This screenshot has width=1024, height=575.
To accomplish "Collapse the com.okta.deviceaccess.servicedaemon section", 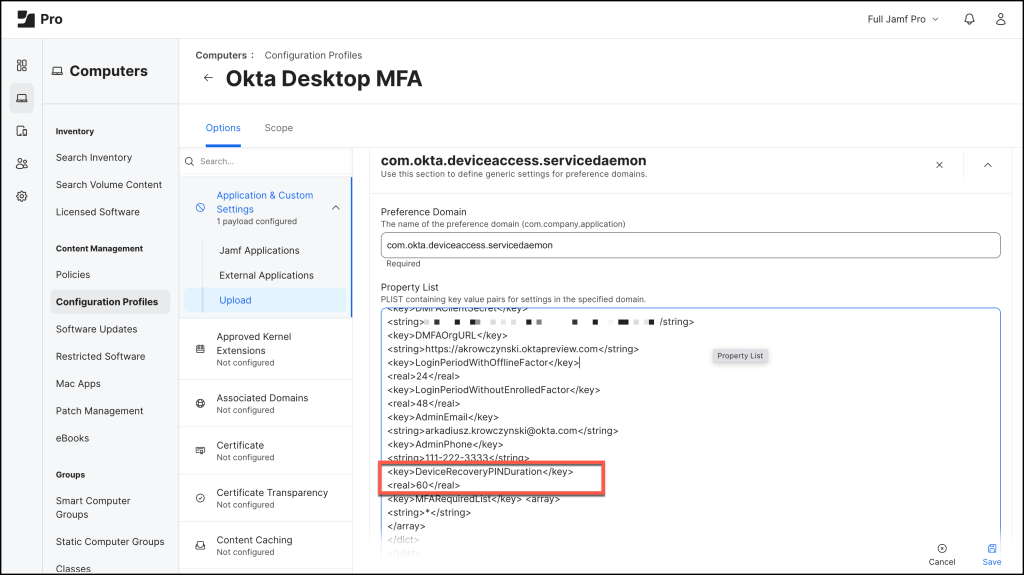I will click(x=988, y=165).
